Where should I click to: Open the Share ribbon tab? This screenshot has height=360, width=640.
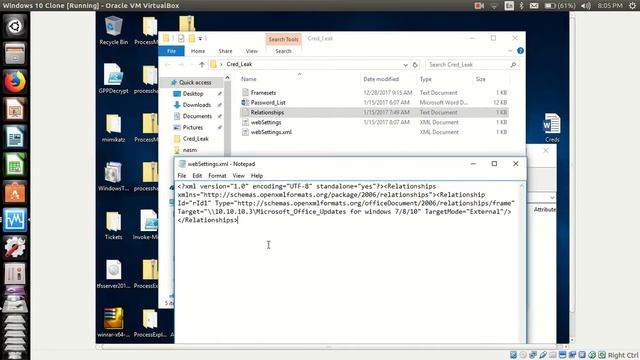[225, 51]
